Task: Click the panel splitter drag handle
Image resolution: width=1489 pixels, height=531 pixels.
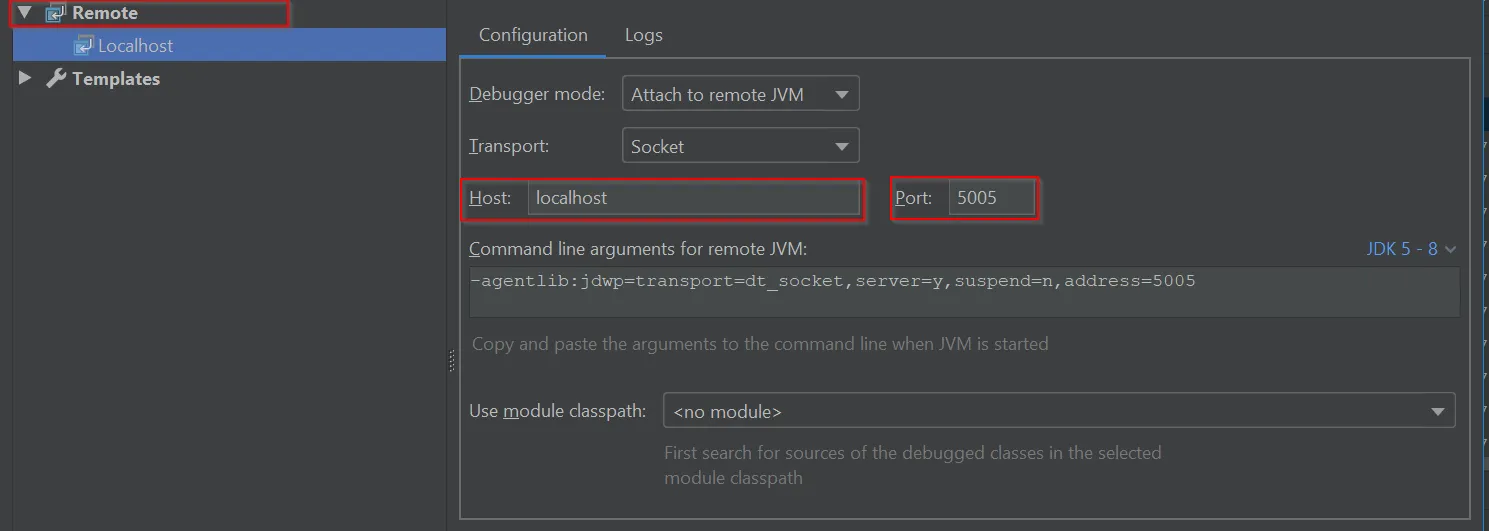Action: tap(452, 360)
